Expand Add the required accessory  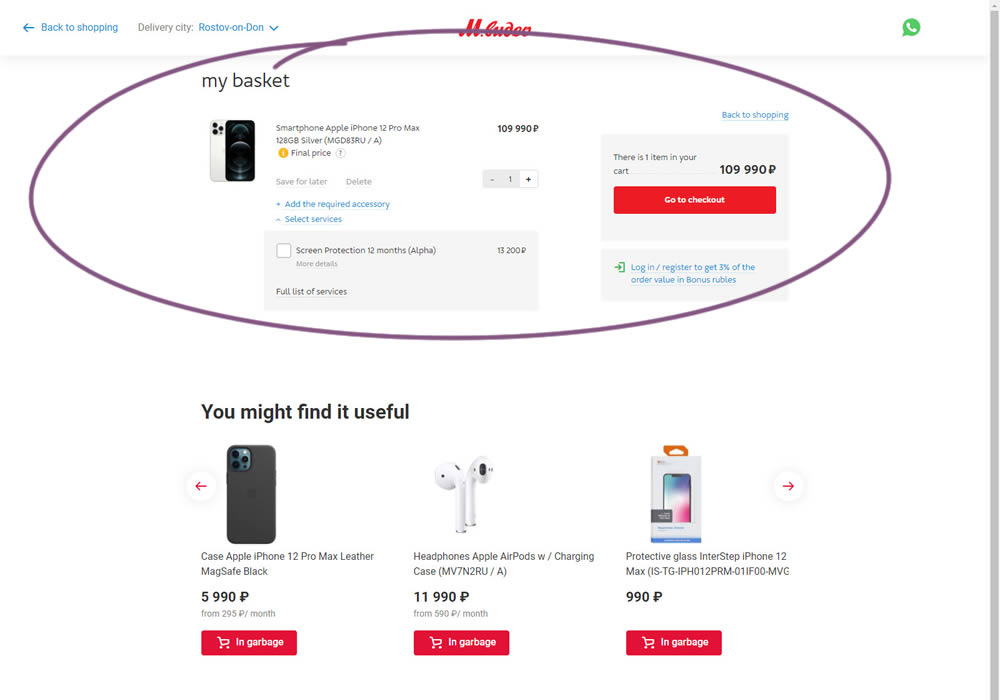coord(336,204)
